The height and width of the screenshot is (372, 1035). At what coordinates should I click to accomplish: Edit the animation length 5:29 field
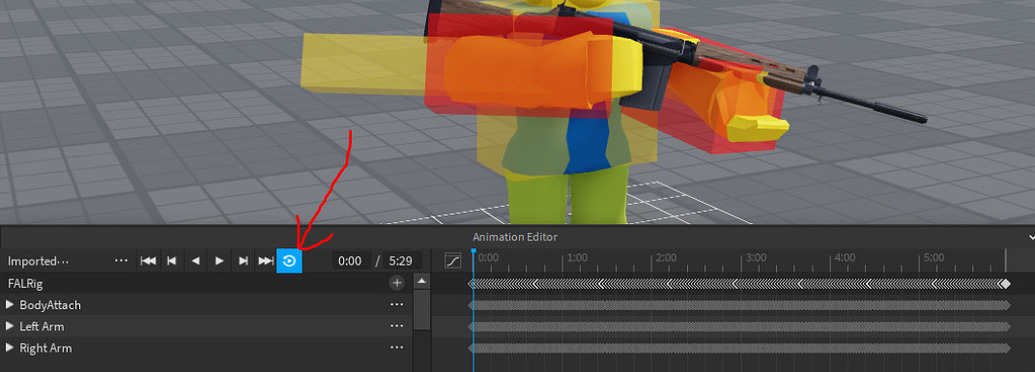click(x=401, y=261)
